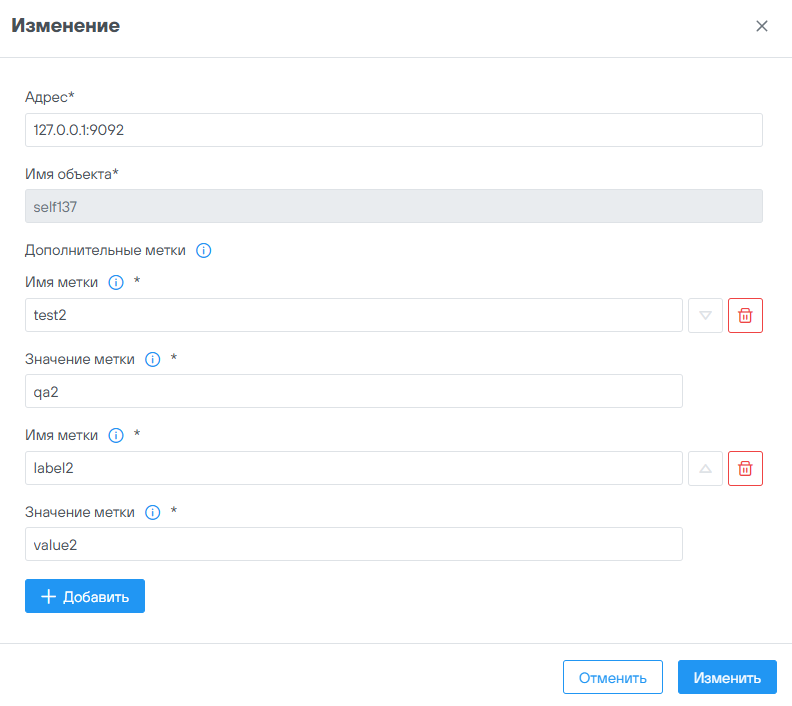Image resolution: width=792 pixels, height=706 pixels.
Task: Click the Отменить button
Action: 612,677
